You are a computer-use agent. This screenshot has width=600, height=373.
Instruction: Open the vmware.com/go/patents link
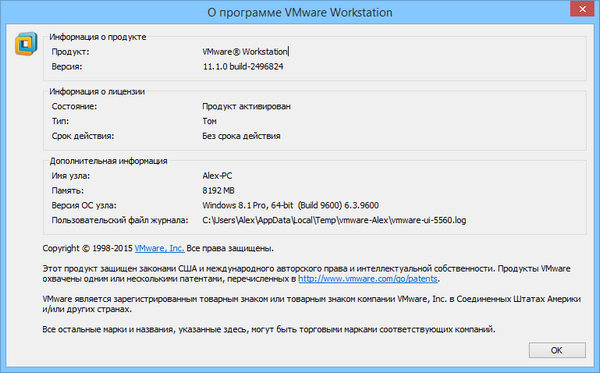(368, 279)
